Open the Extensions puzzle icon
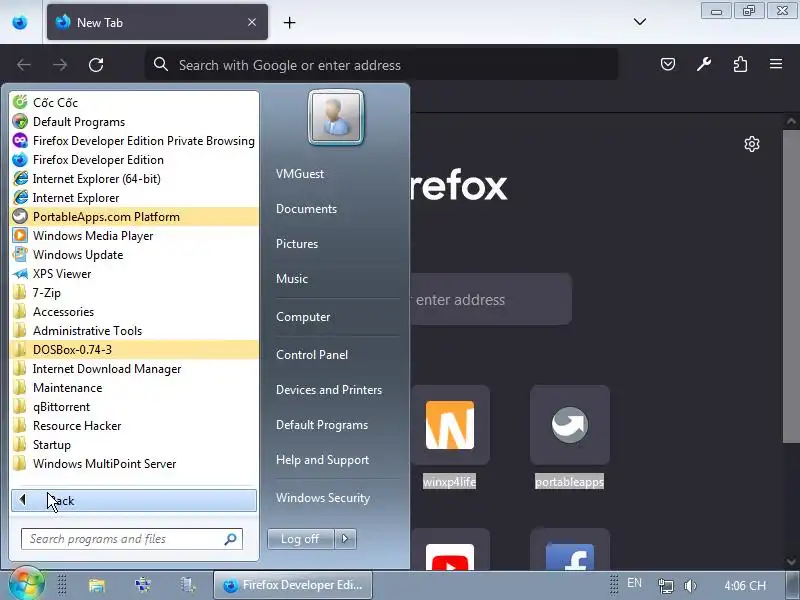800x600 pixels. pos(740,64)
